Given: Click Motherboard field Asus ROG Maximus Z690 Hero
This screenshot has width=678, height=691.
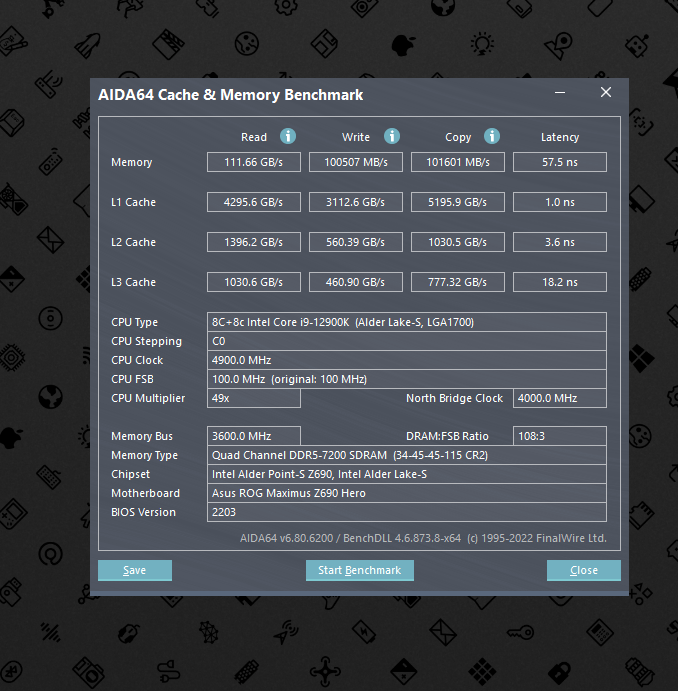Looking at the screenshot, I should 407,493.
